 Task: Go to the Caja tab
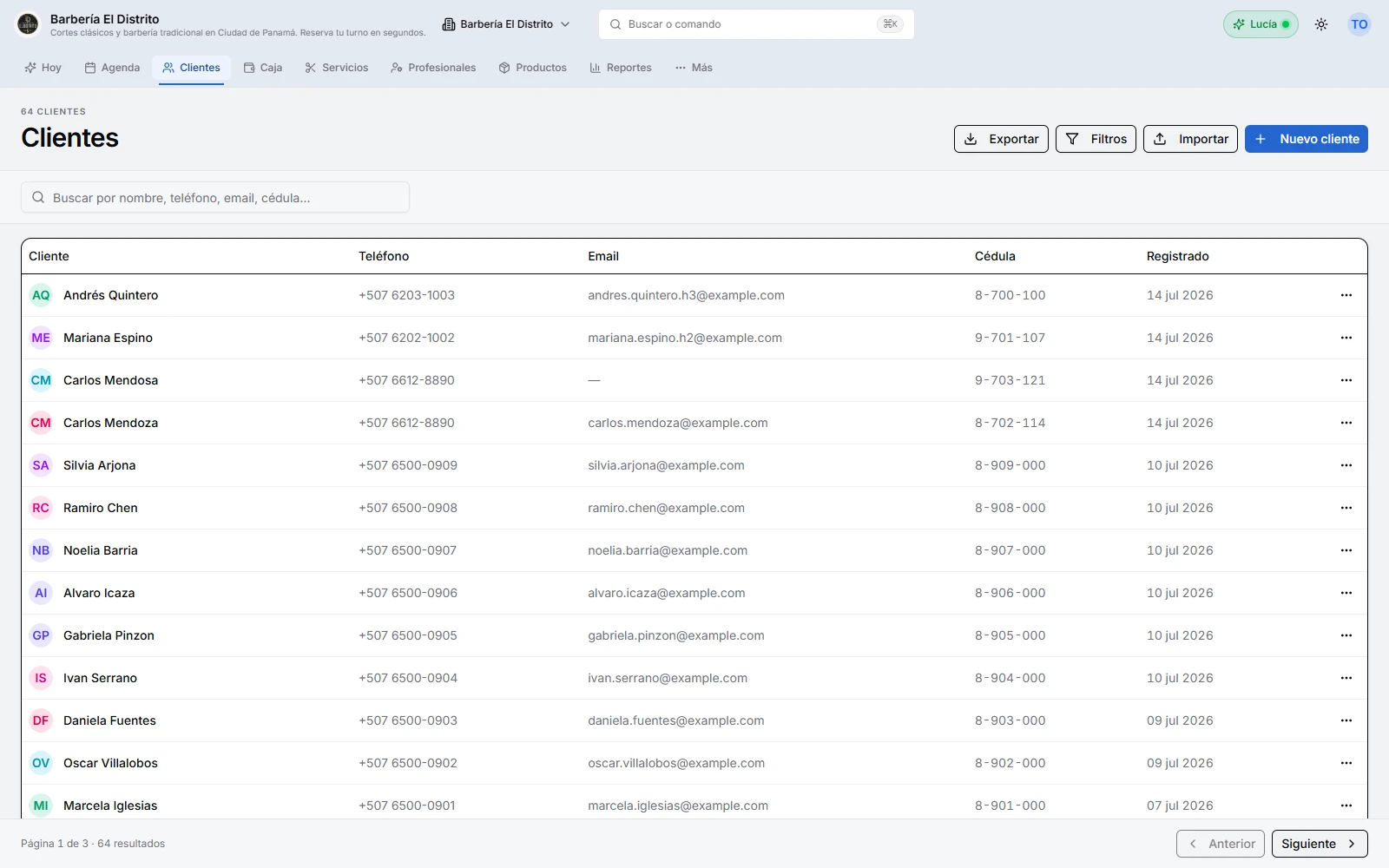click(x=263, y=68)
